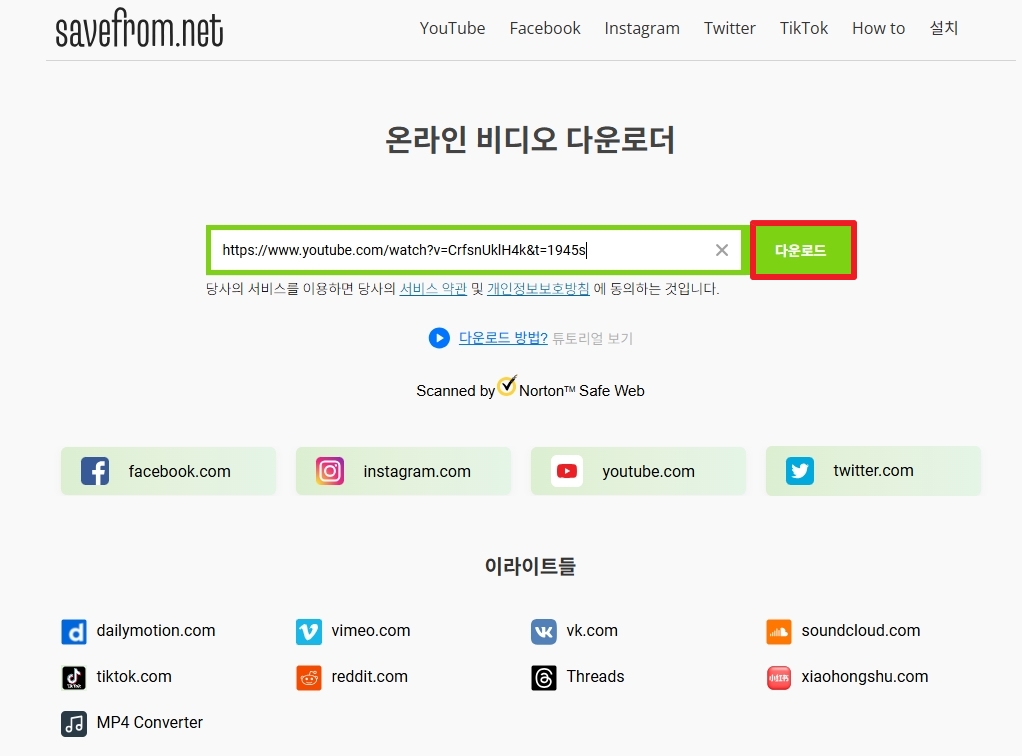This screenshot has width=1022, height=756.
Task: Open the TikTok nav menu item
Action: tap(804, 28)
